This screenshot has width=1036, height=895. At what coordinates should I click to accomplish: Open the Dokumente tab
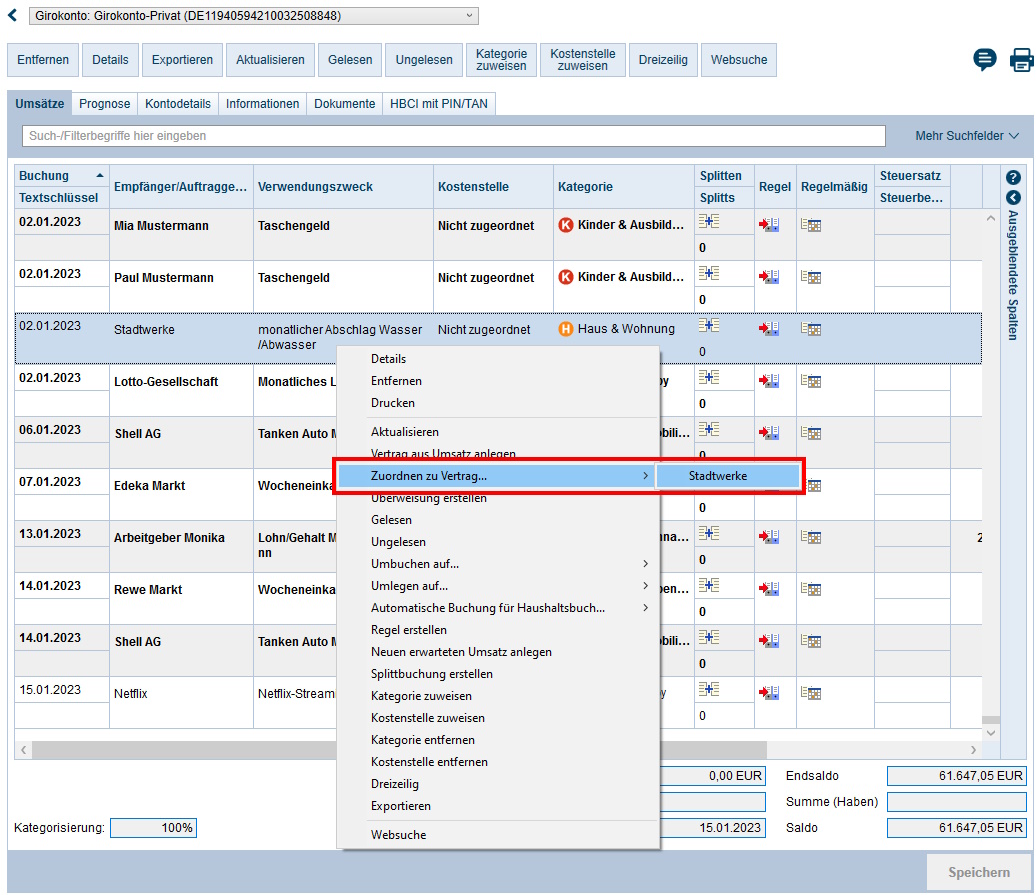click(x=344, y=104)
